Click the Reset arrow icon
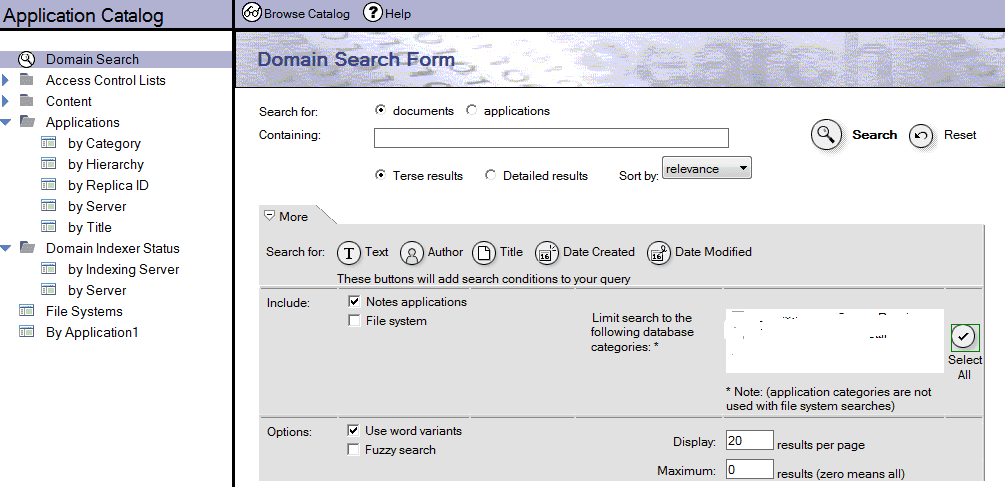Screen dimensions: 1005x487 pyautogui.click(x=921, y=136)
